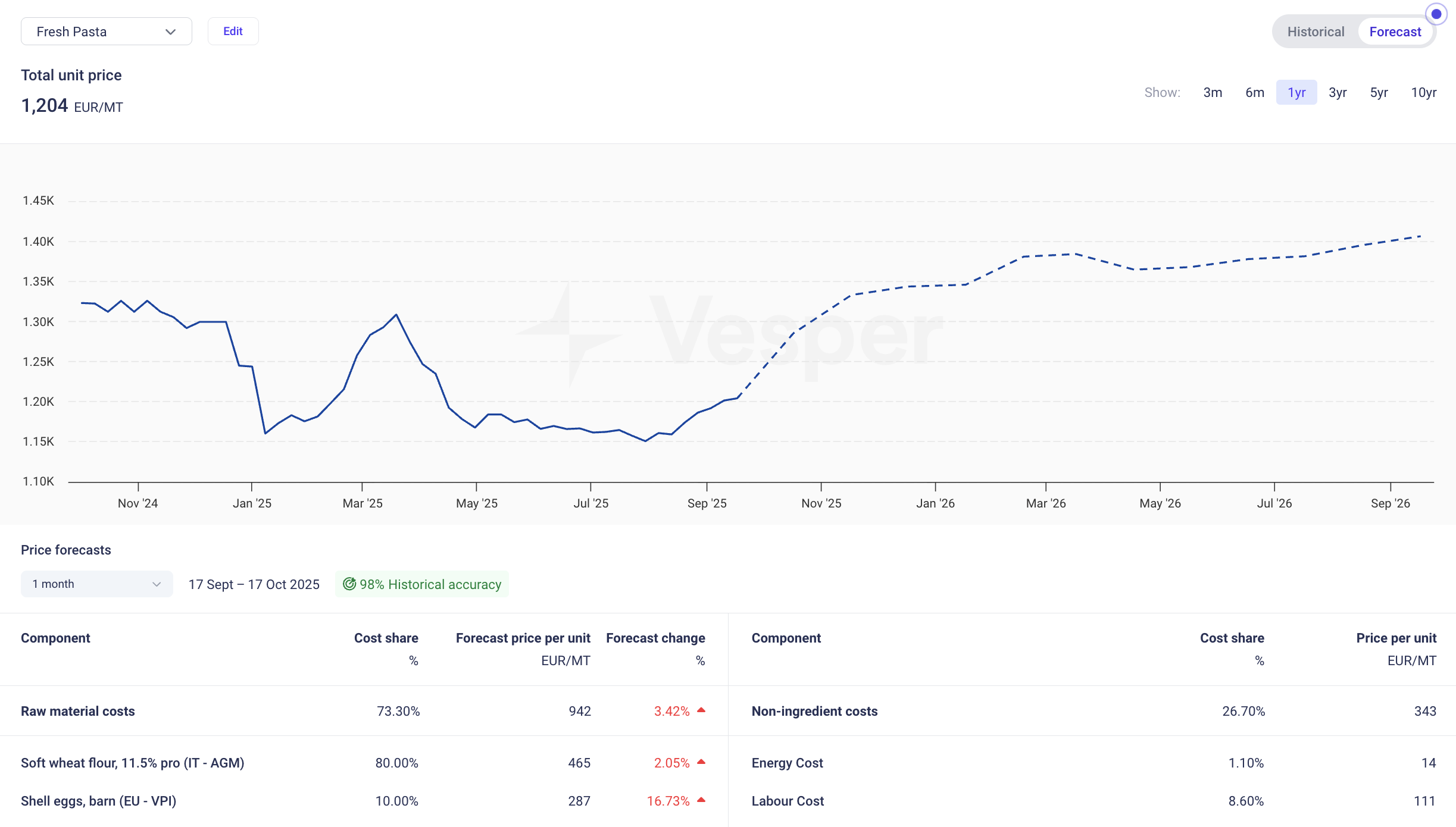The height and width of the screenshot is (827, 1456).
Task: Expand Raw material costs row
Action: pyautogui.click(x=78, y=712)
